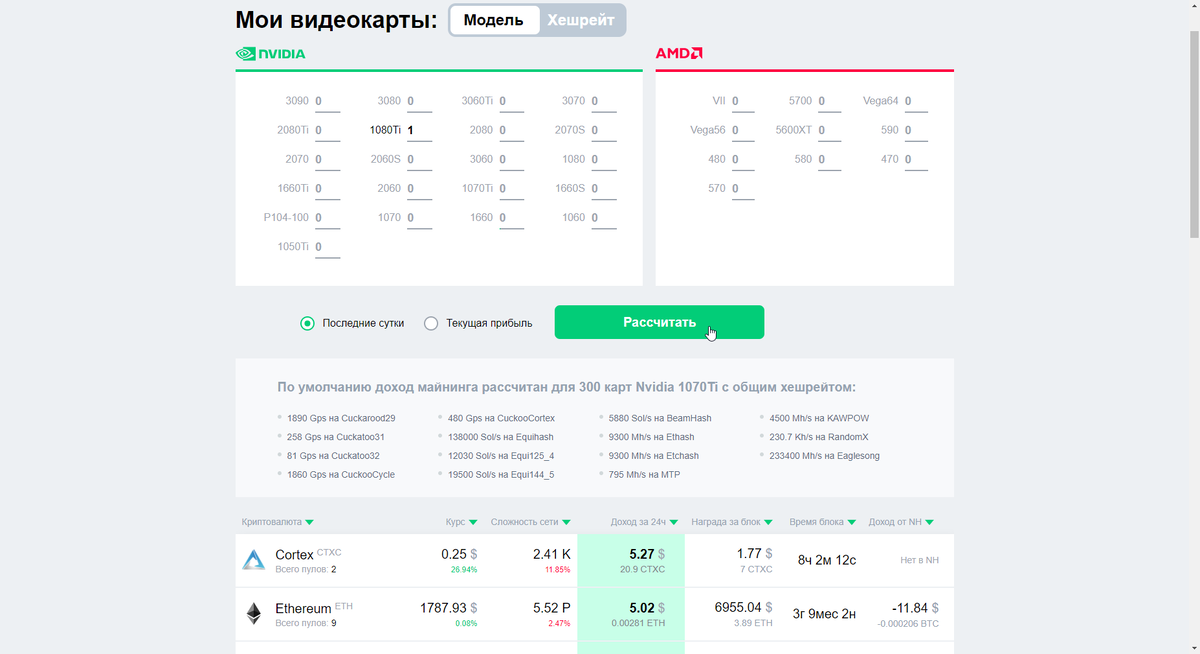Click the 2060S quantity field
Screen dimensions: 1200x654
click(419, 159)
